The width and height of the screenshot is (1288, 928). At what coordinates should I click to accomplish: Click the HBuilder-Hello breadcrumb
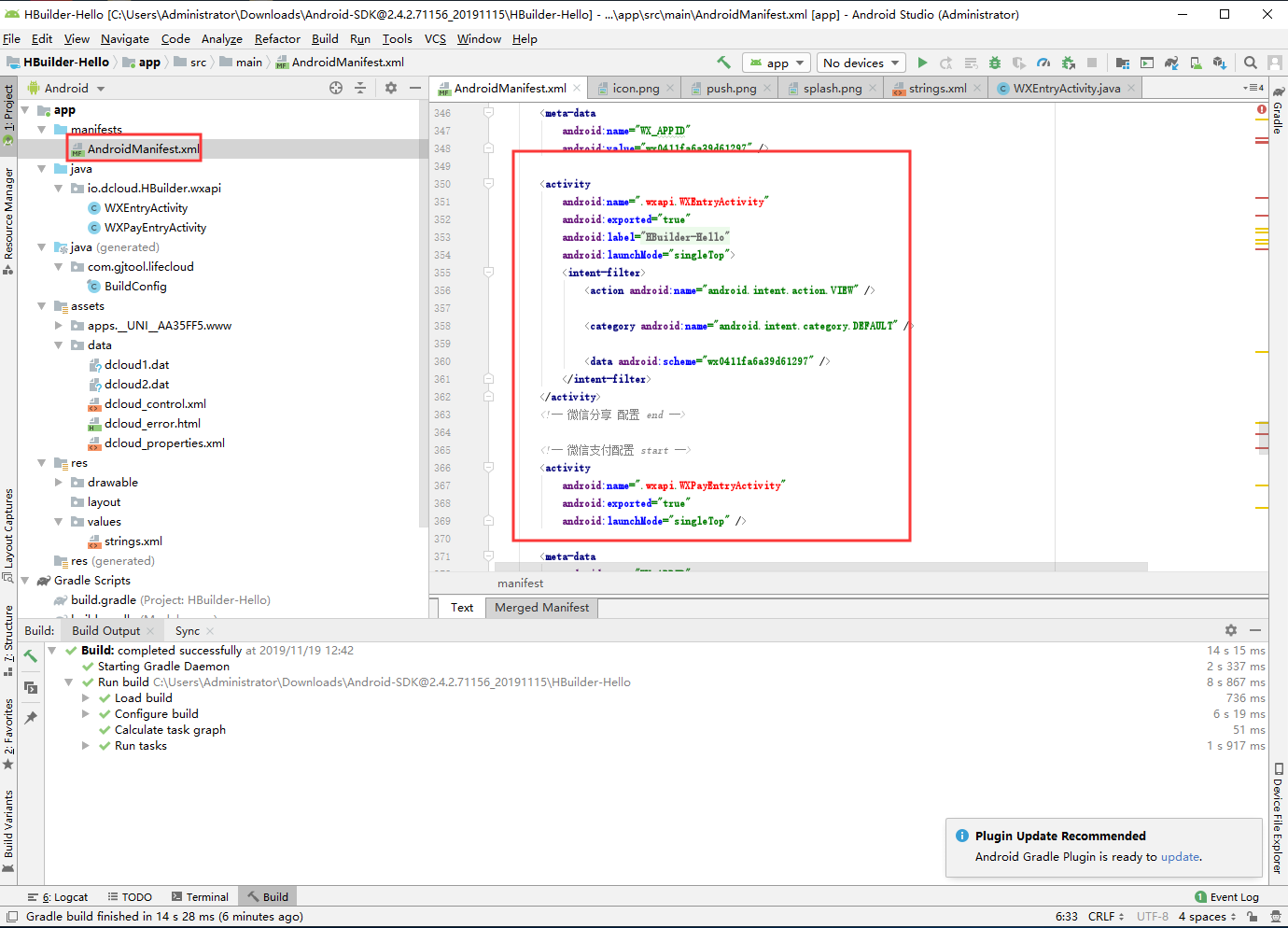click(58, 63)
